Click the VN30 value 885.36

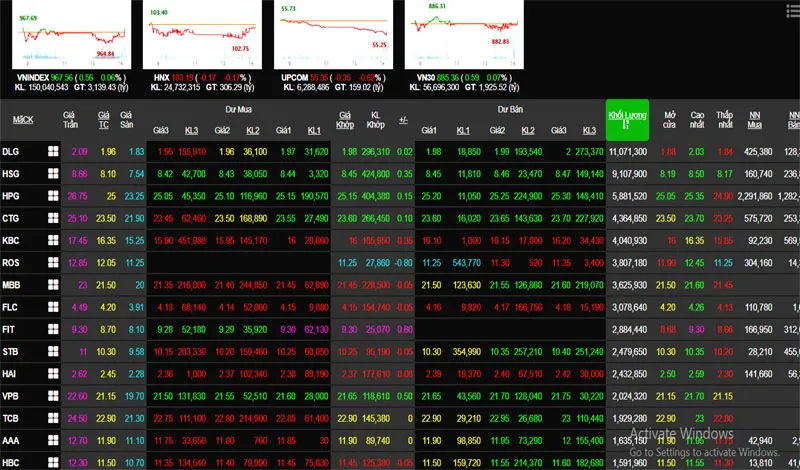pyautogui.click(x=449, y=78)
